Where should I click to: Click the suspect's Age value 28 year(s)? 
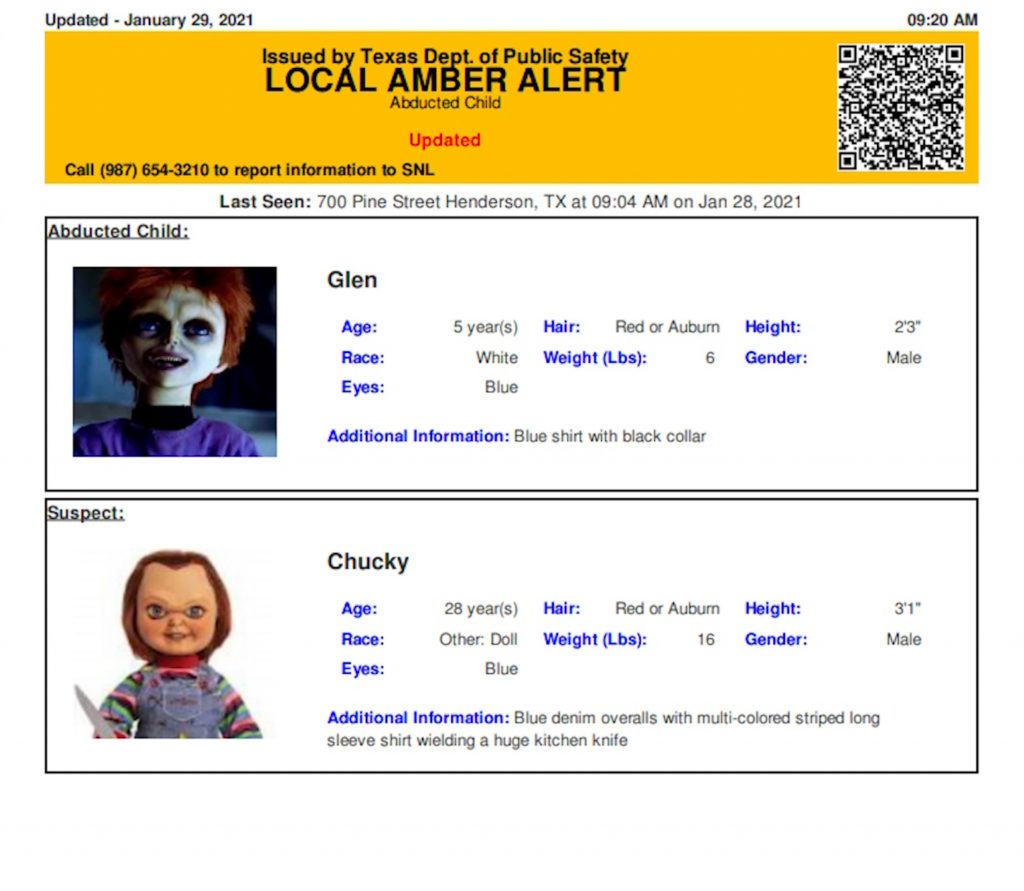[481, 609]
